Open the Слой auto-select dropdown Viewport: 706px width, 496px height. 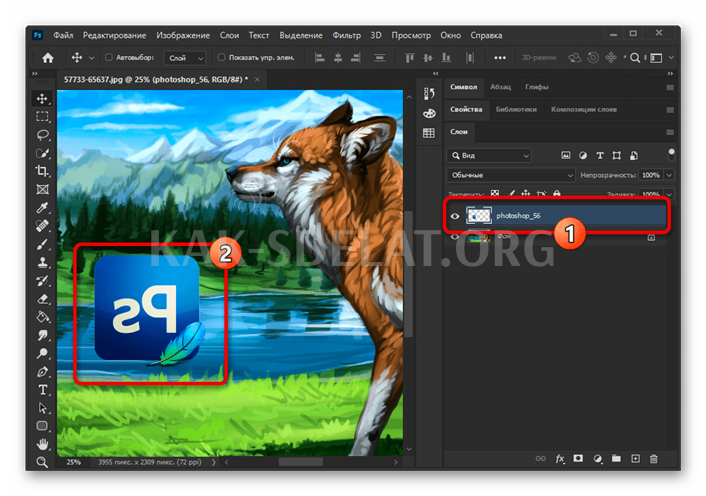click(x=185, y=58)
